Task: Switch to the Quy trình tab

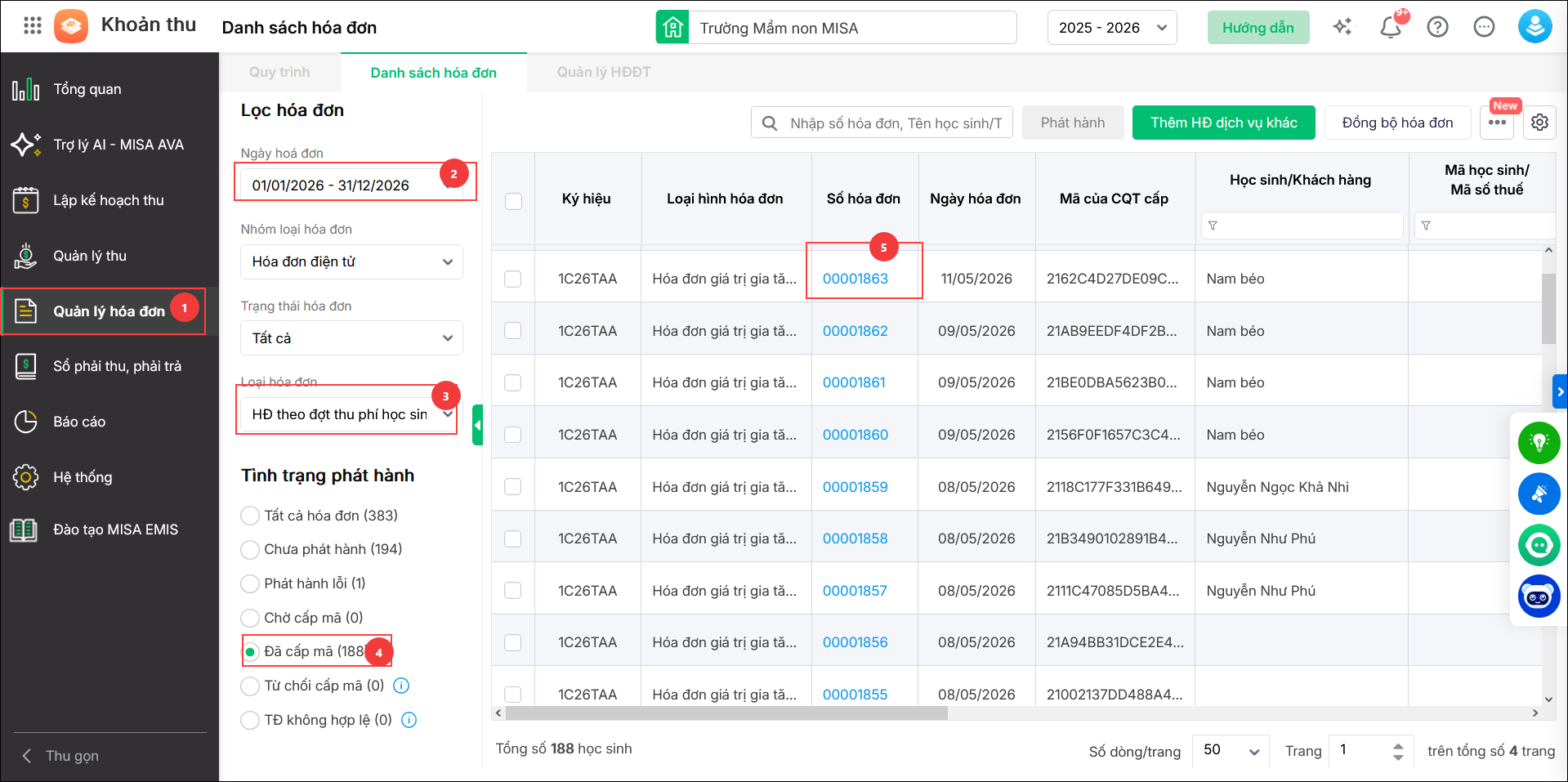Action: click(x=279, y=72)
